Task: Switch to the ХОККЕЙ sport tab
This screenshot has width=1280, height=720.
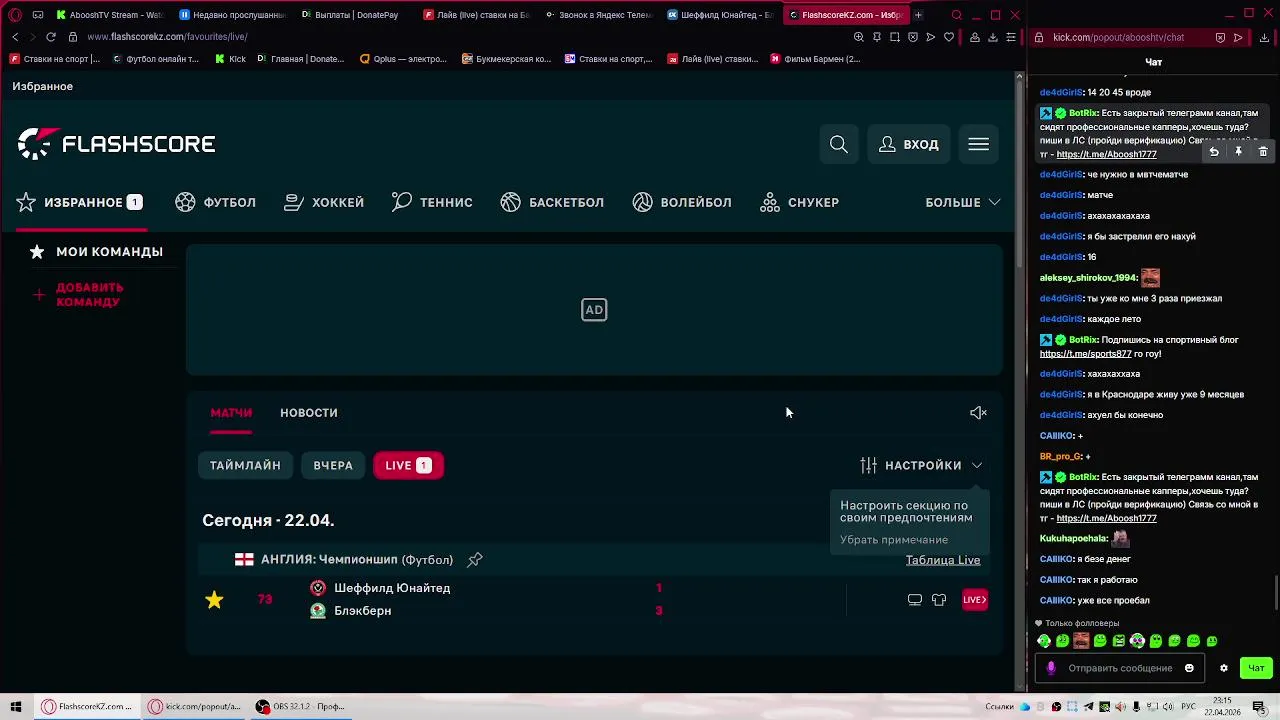Action: tap(324, 202)
